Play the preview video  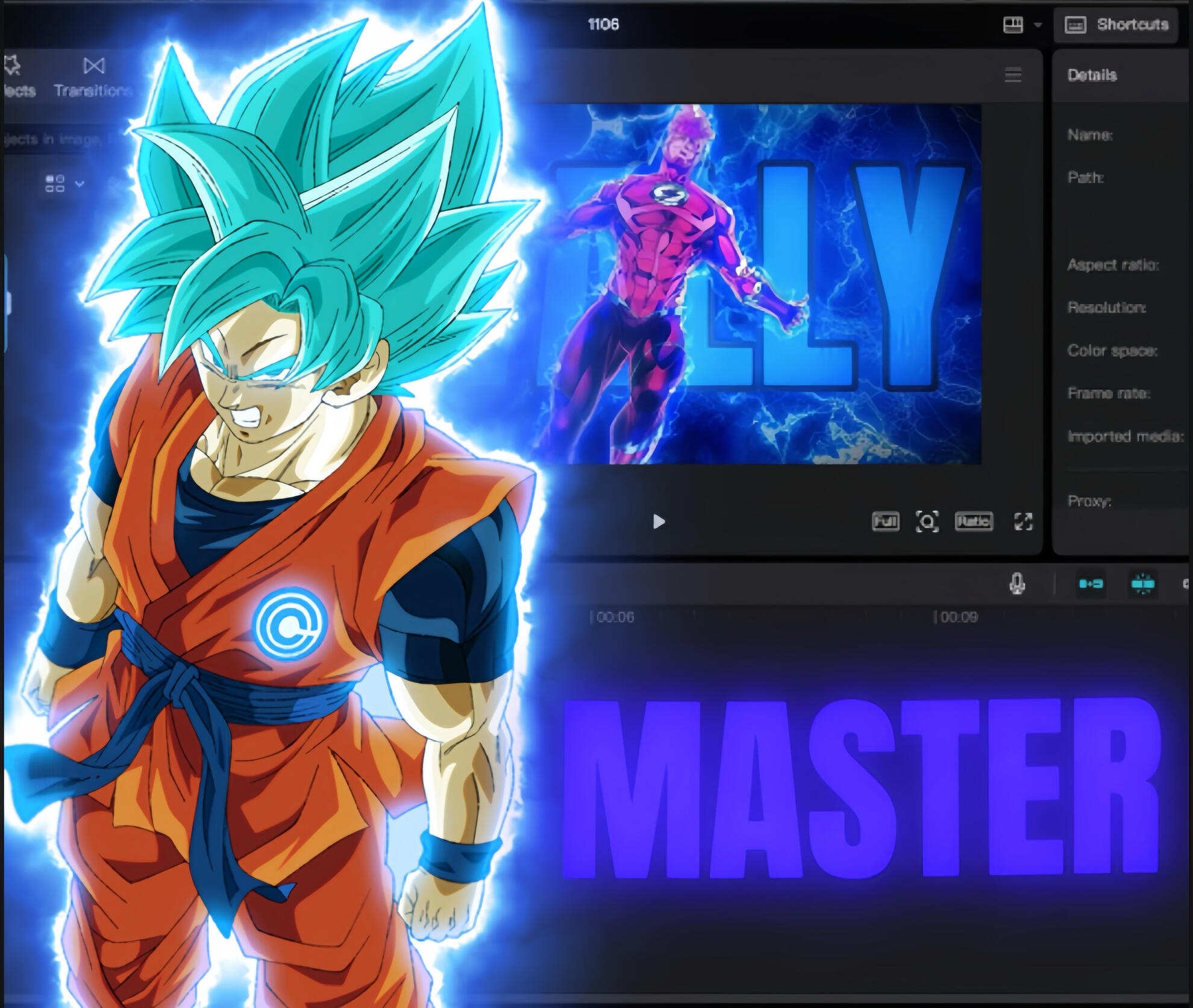659,521
